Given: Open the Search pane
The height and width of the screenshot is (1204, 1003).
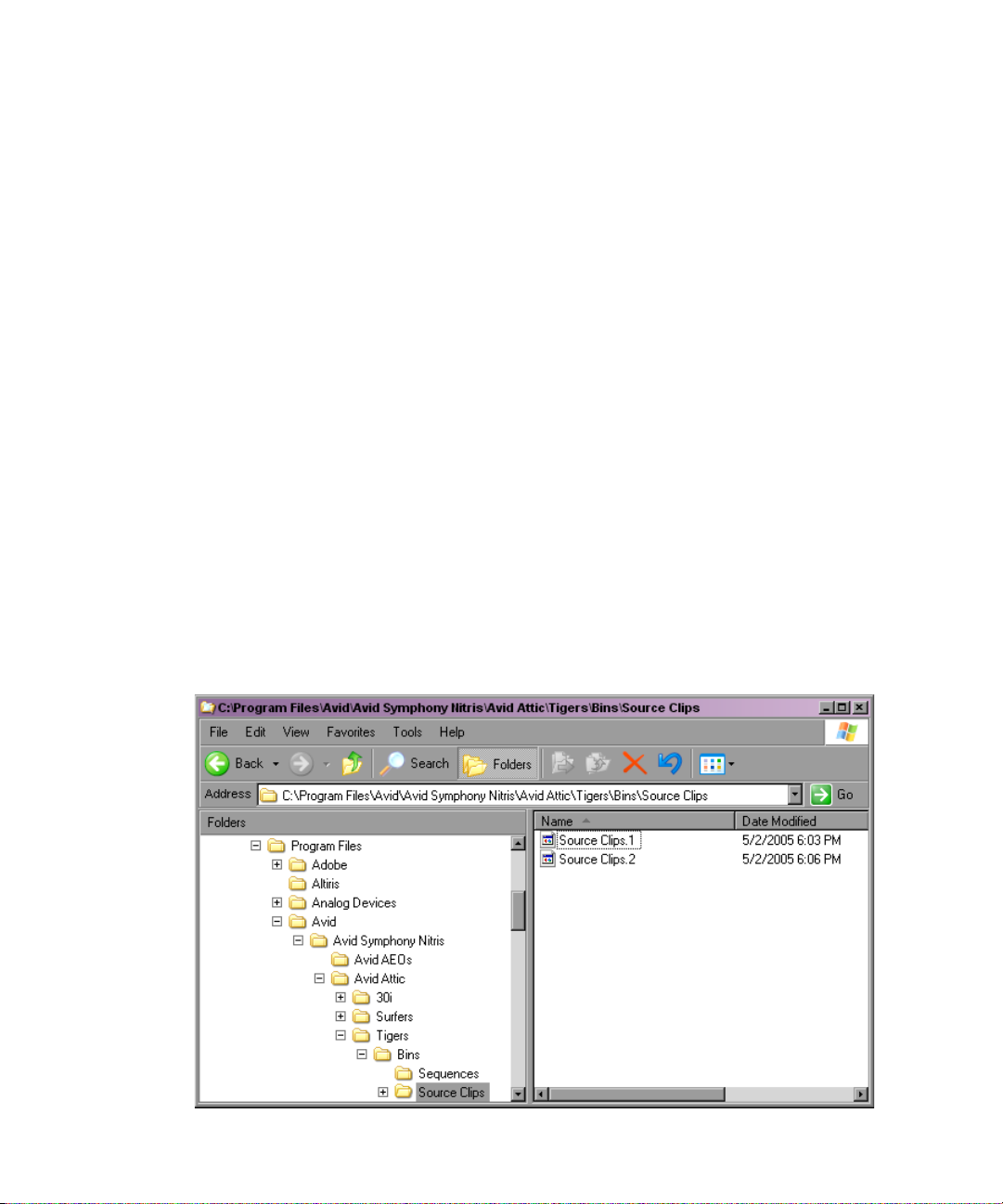Looking at the screenshot, I should (x=415, y=763).
